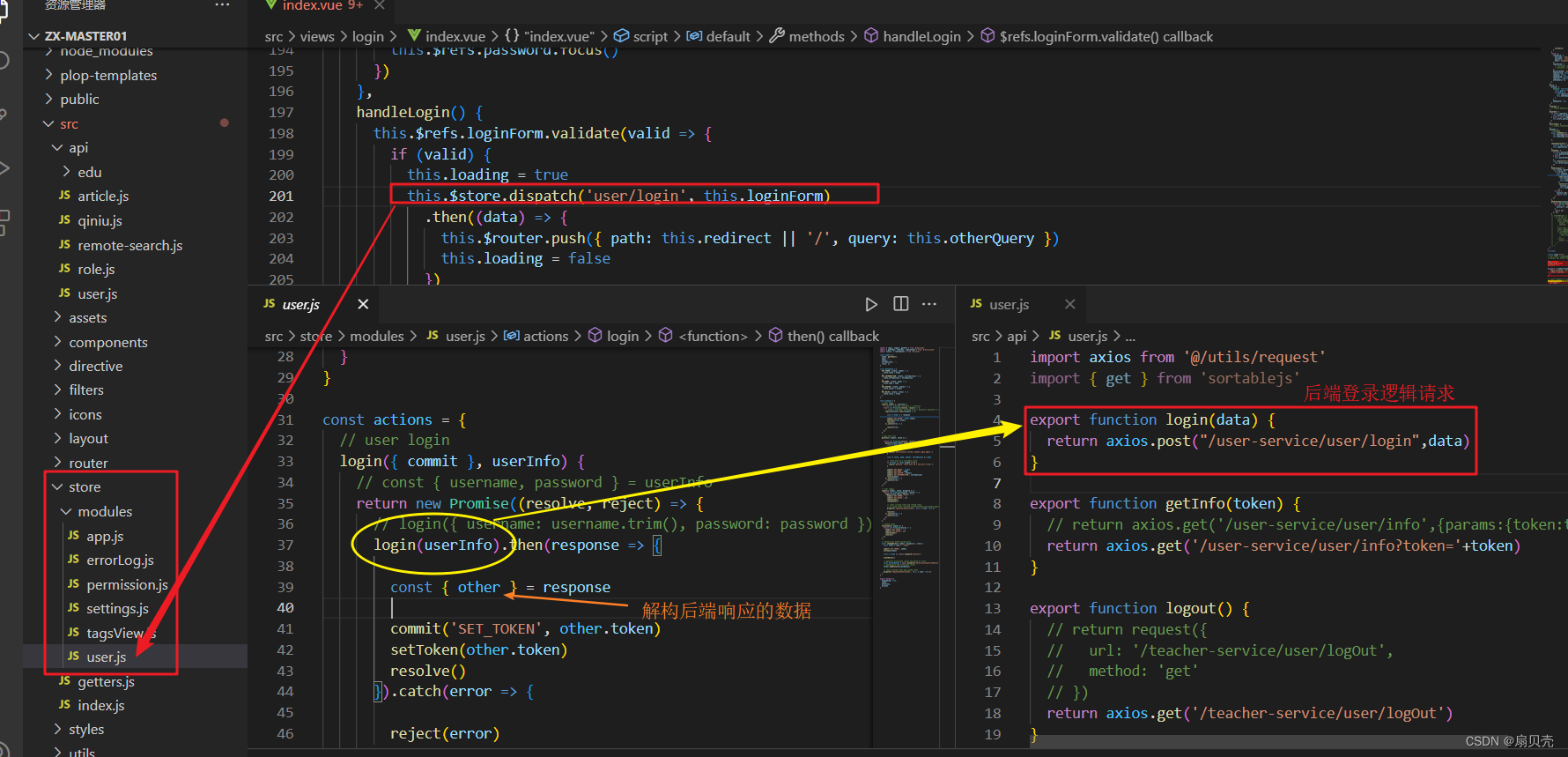Expand the directive folder
This screenshot has height=757, width=1568.
point(58,366)
